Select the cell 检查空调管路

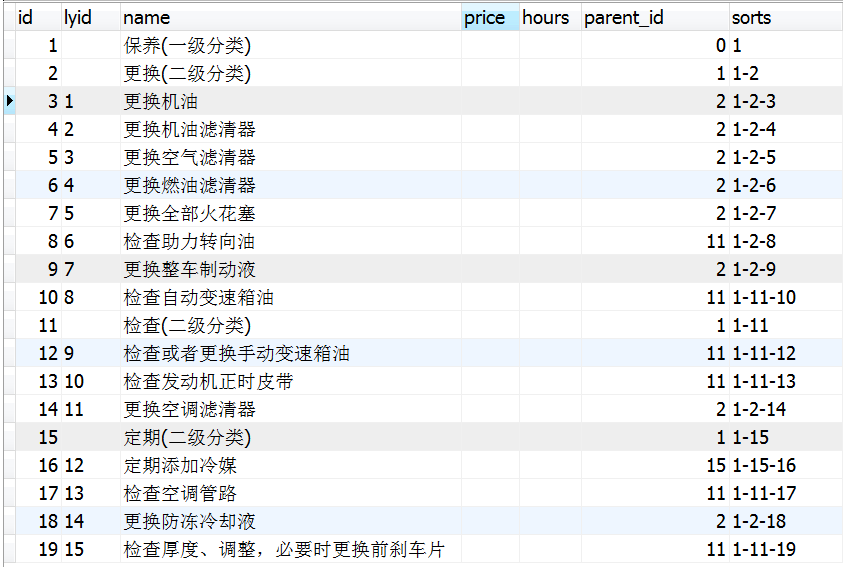point(290,493)
